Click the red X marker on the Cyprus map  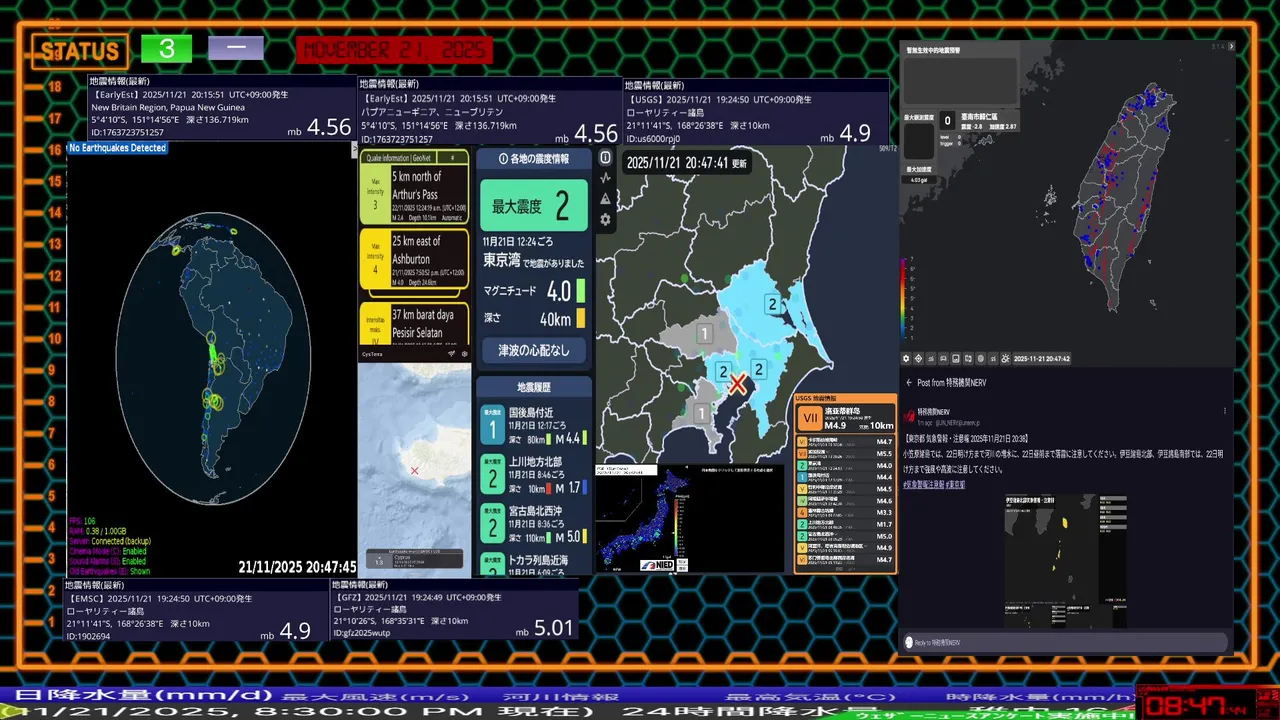(x=414, y=471)
